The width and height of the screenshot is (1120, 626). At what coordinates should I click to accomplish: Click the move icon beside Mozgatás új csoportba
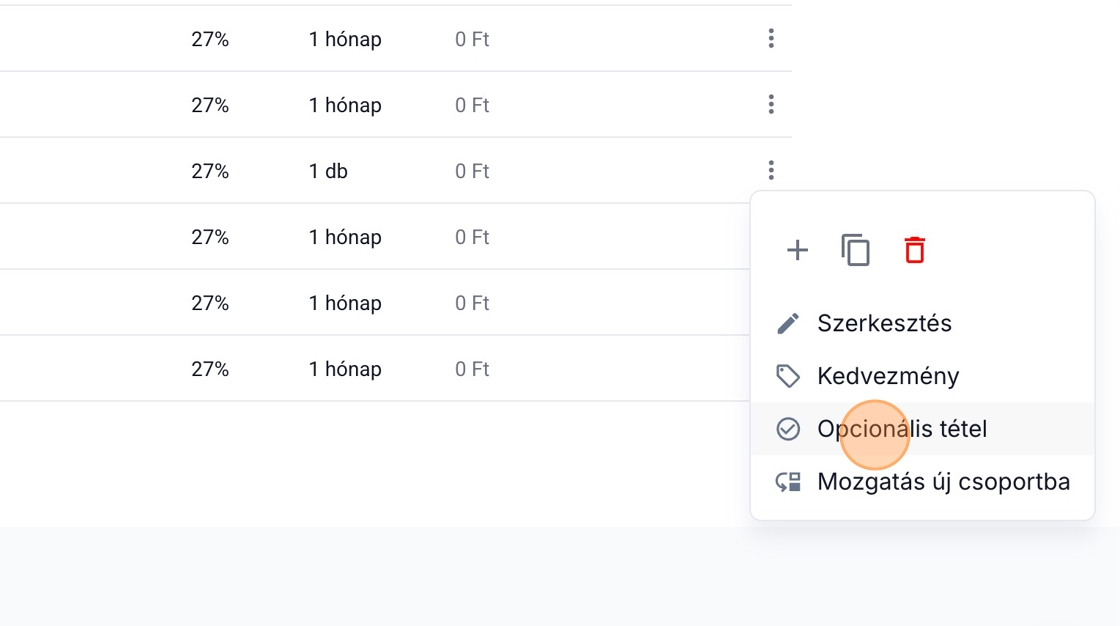click(788, 482)
